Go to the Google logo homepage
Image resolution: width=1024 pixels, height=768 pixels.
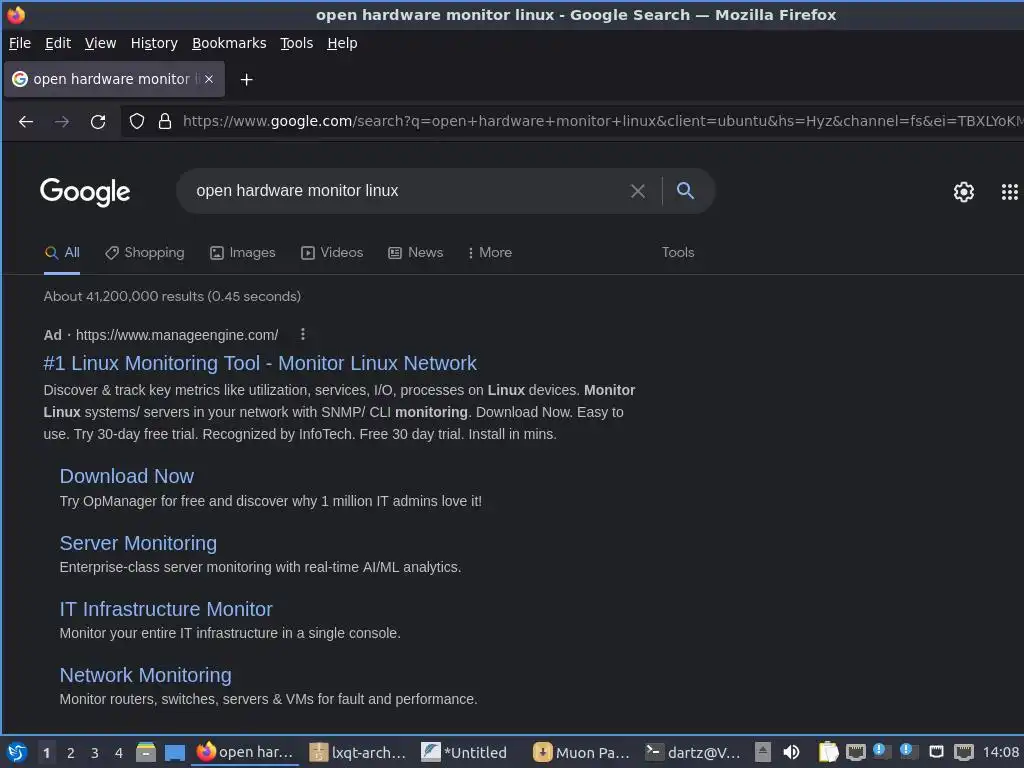pos(85,192)
